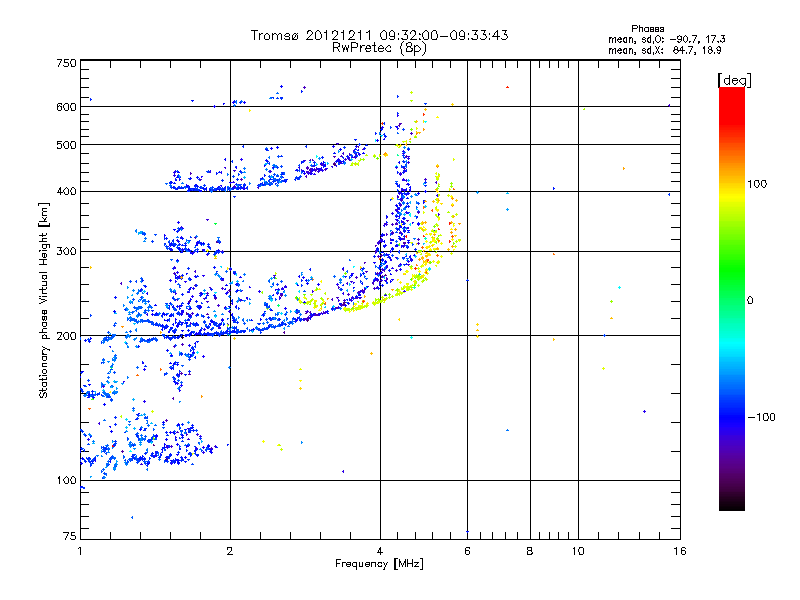Select the 'mean, sd,X: 84.7, 18.9' line
Viewport: 800px width, 600px height.
tap(664, 51)
